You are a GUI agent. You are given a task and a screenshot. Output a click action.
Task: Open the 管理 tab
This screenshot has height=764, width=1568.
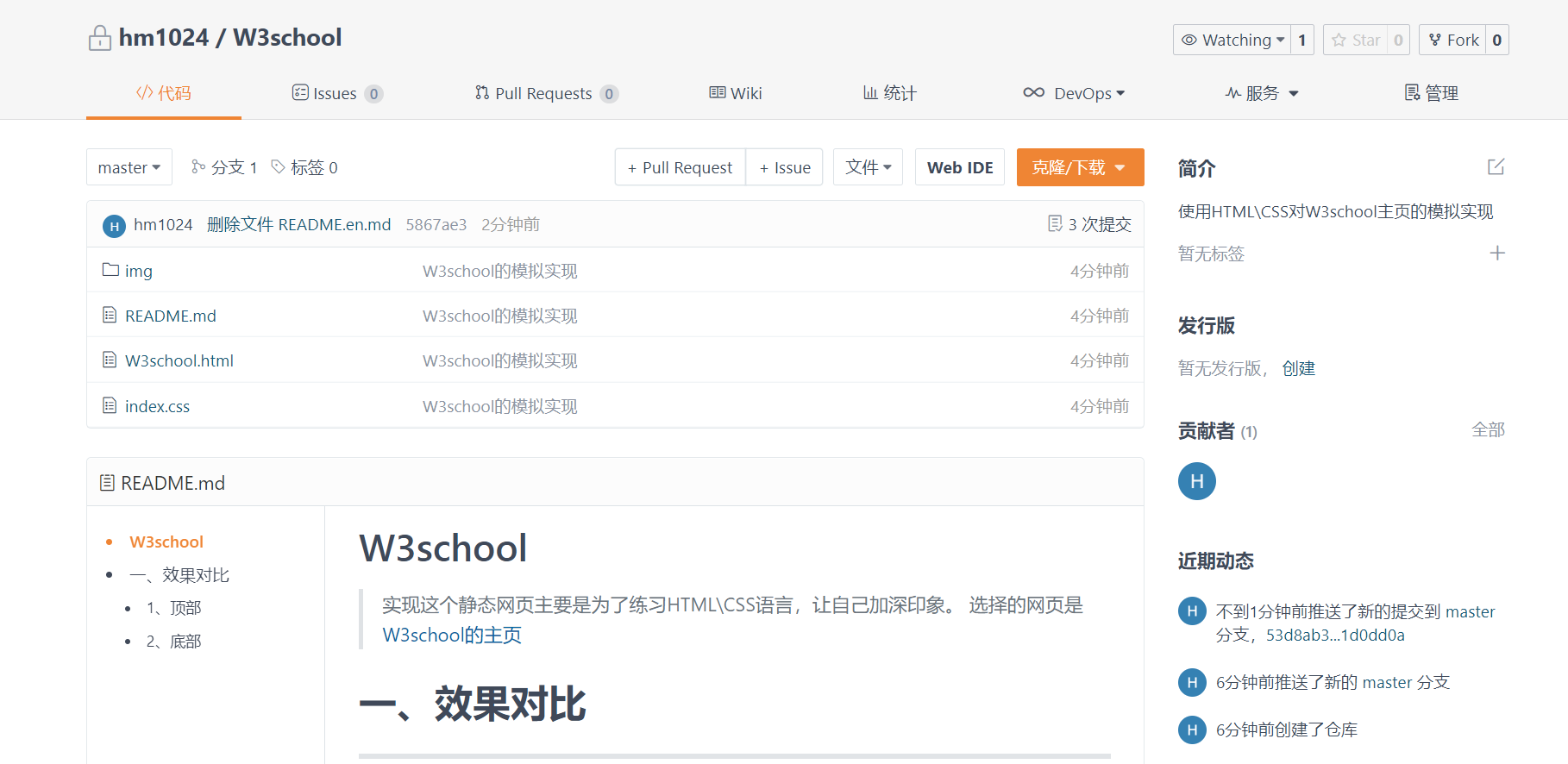pos(1432,93)
